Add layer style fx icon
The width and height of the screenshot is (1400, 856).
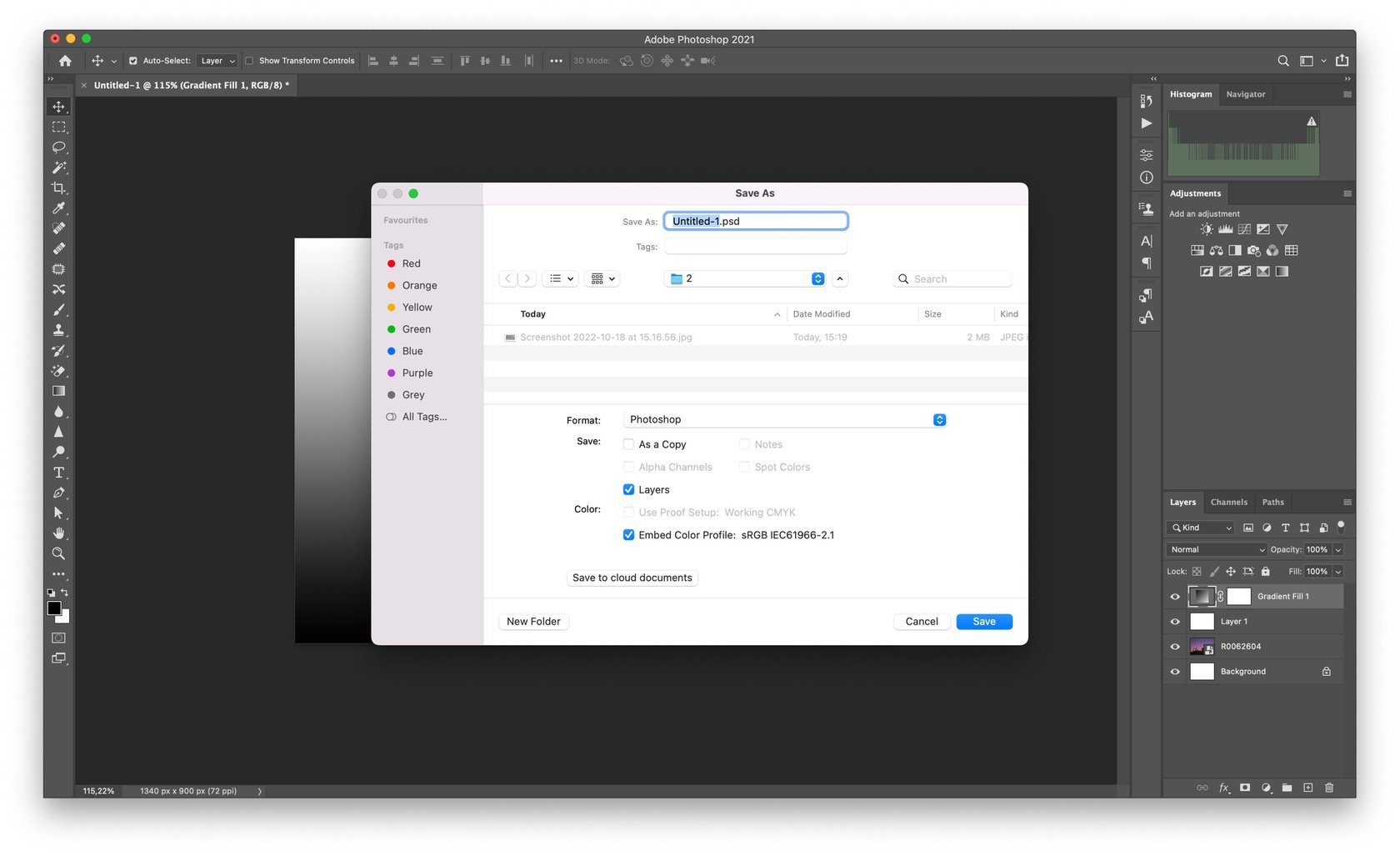[x=1224, y=788]
